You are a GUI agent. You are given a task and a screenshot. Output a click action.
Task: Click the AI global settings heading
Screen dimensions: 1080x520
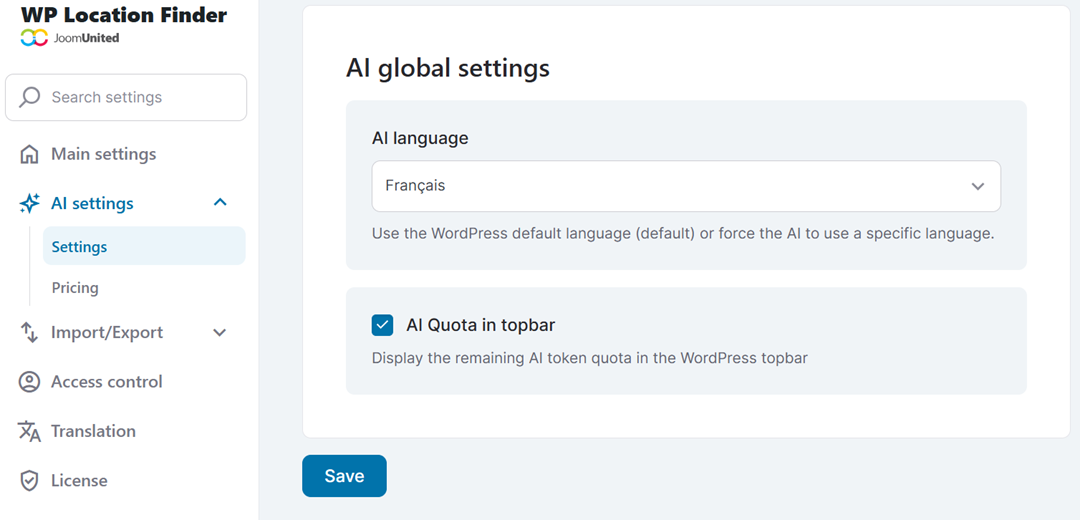448,68
